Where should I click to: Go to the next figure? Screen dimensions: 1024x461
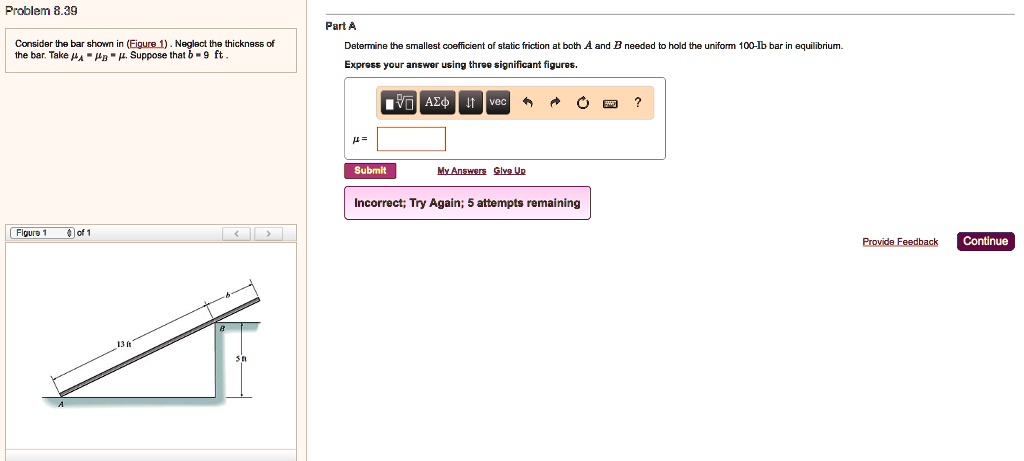(x=266, y=234)
